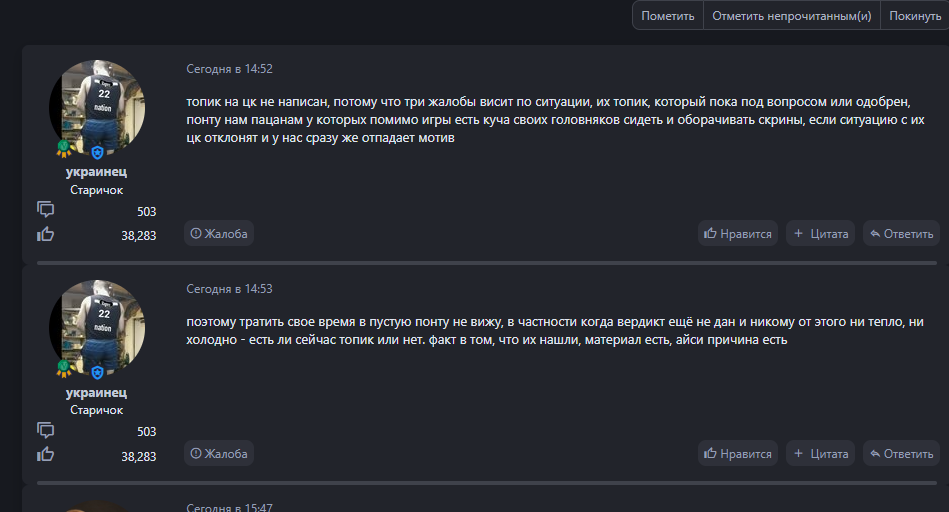Quote the 14:53 post with Цитата
Image resolution: width=949 pixels, height=512 pixels.
coord(820,454)
